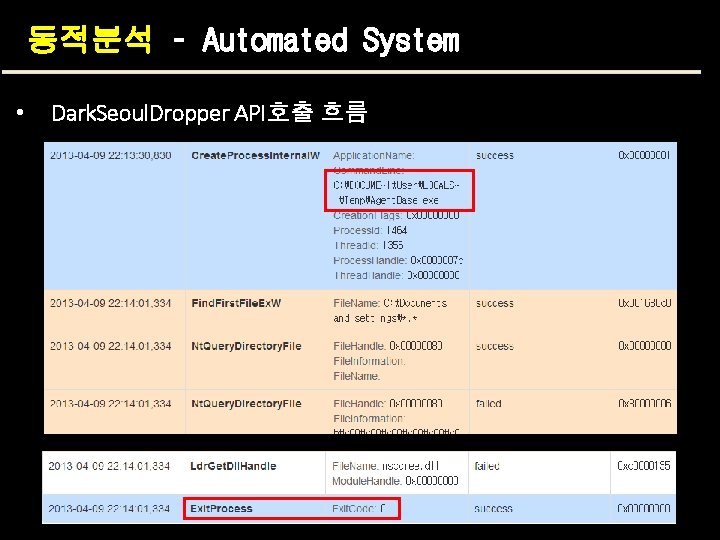The image size is (720, 540).
Task: Select 'ModuleHandle: 0x00000000' argument
Action: point(395,481)
